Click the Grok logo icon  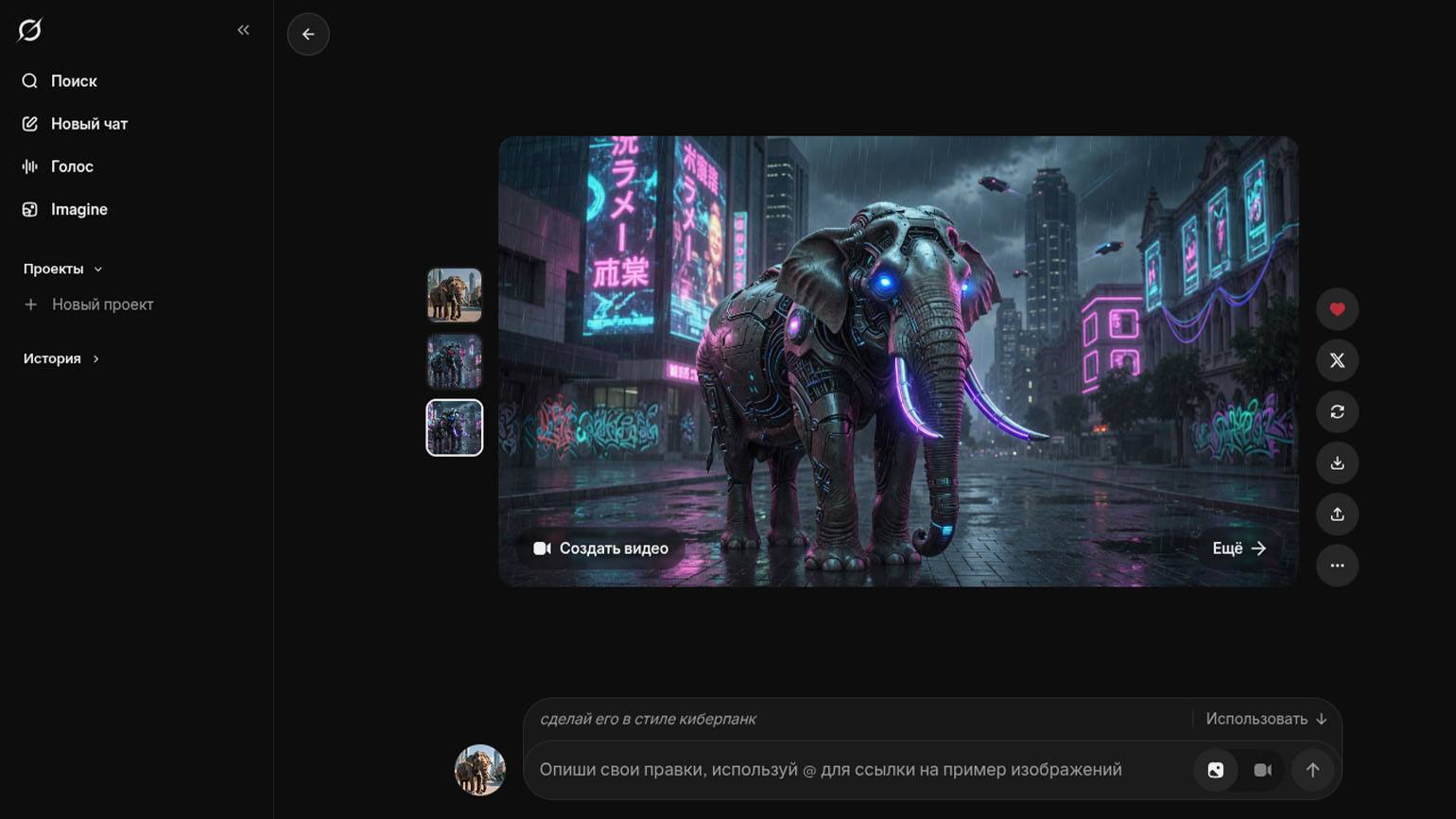click(x=29, y=30)
